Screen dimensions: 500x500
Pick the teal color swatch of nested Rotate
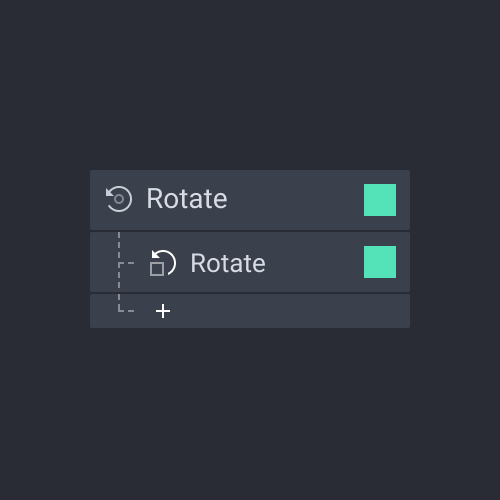[x=380, y=262]
